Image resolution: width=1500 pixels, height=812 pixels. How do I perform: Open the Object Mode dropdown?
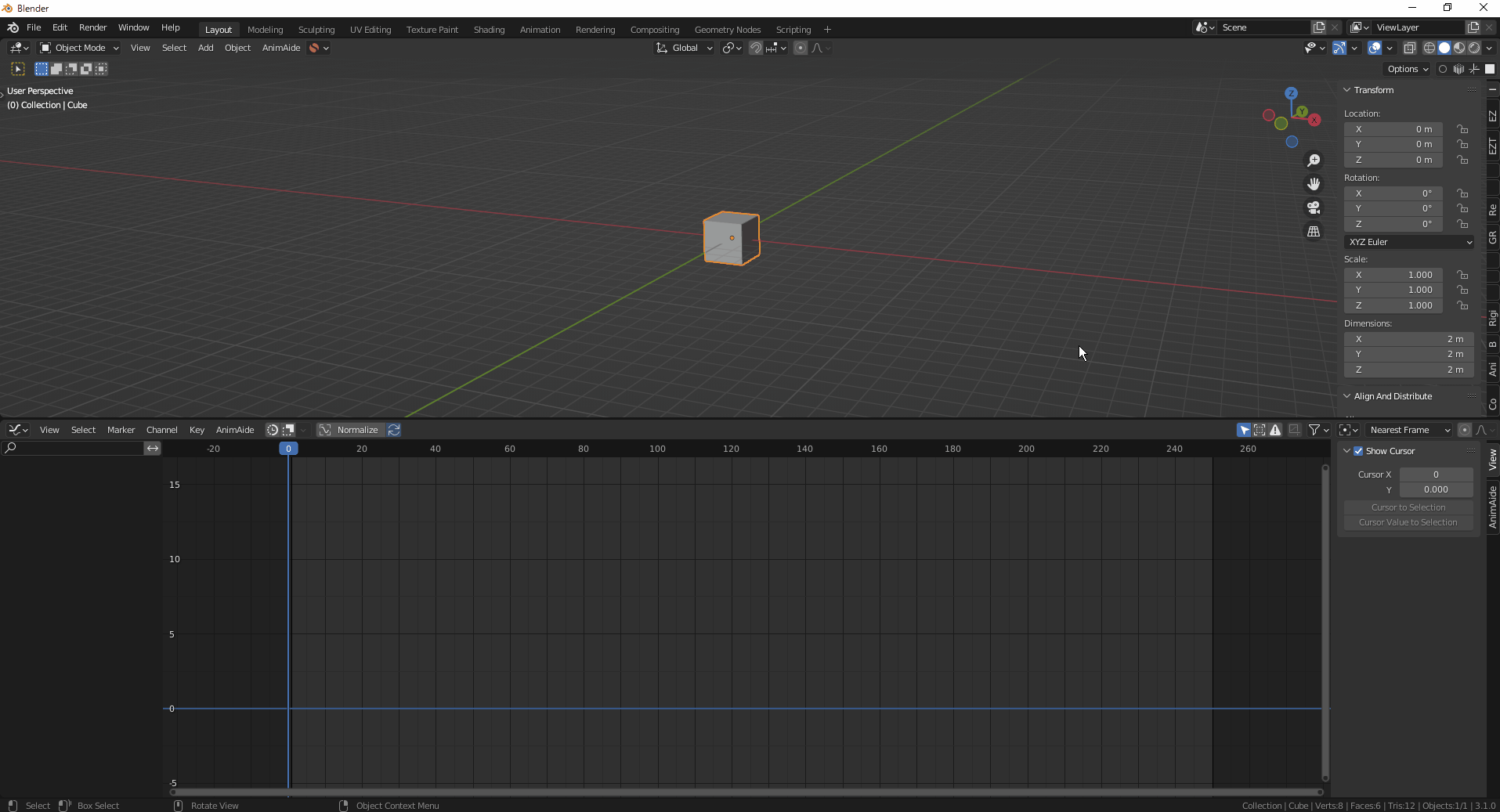[x=79, y=48]
